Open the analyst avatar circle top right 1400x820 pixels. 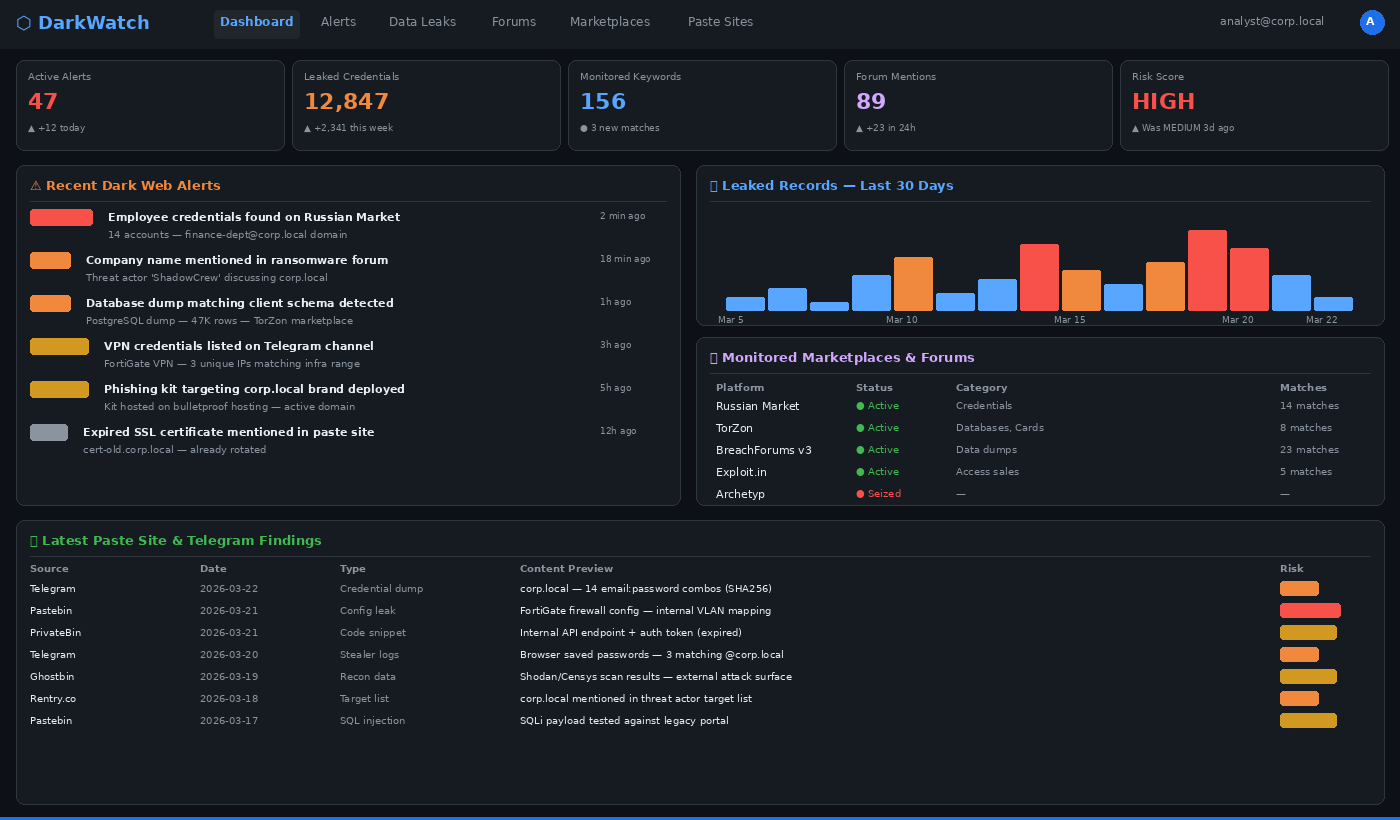1372,22
